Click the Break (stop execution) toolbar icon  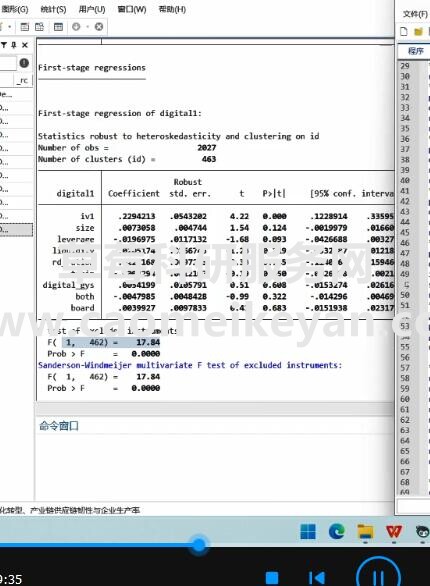click(99, 27)
